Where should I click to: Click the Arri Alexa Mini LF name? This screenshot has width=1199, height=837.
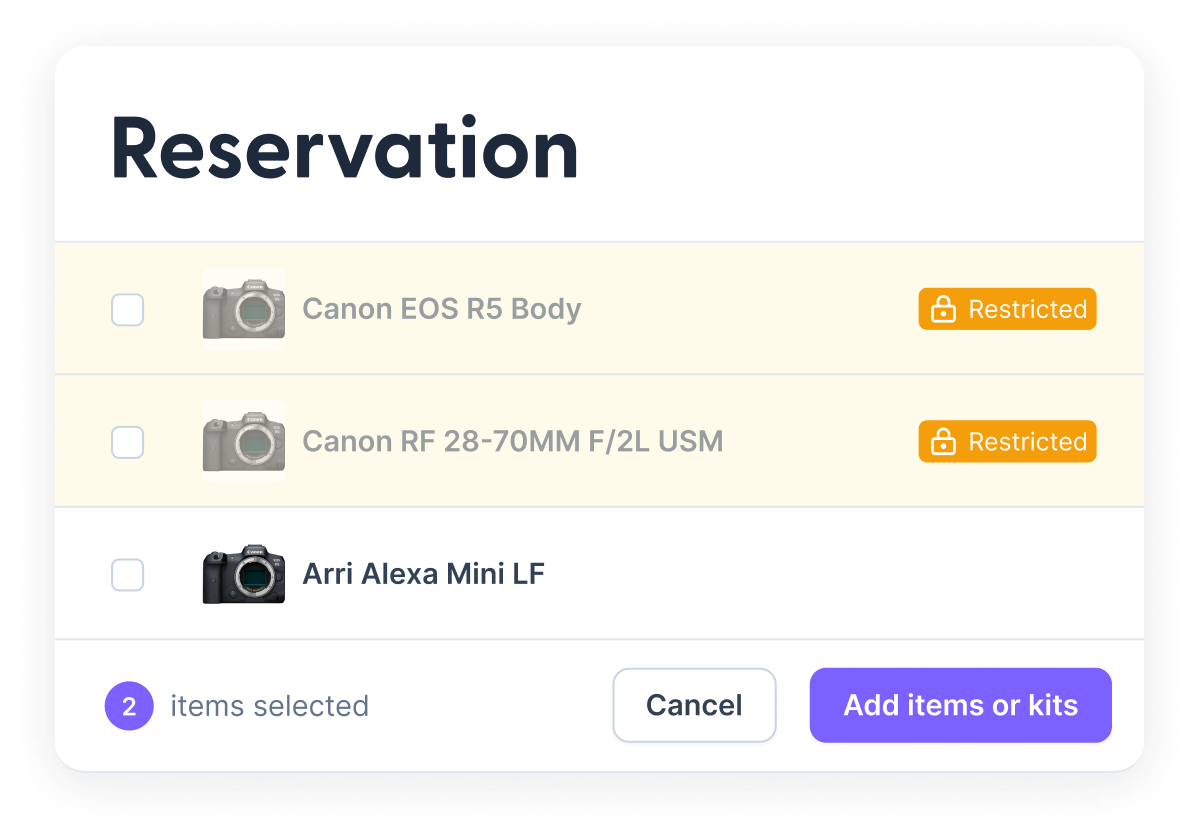pyautogui.click(x=424, y=573)
